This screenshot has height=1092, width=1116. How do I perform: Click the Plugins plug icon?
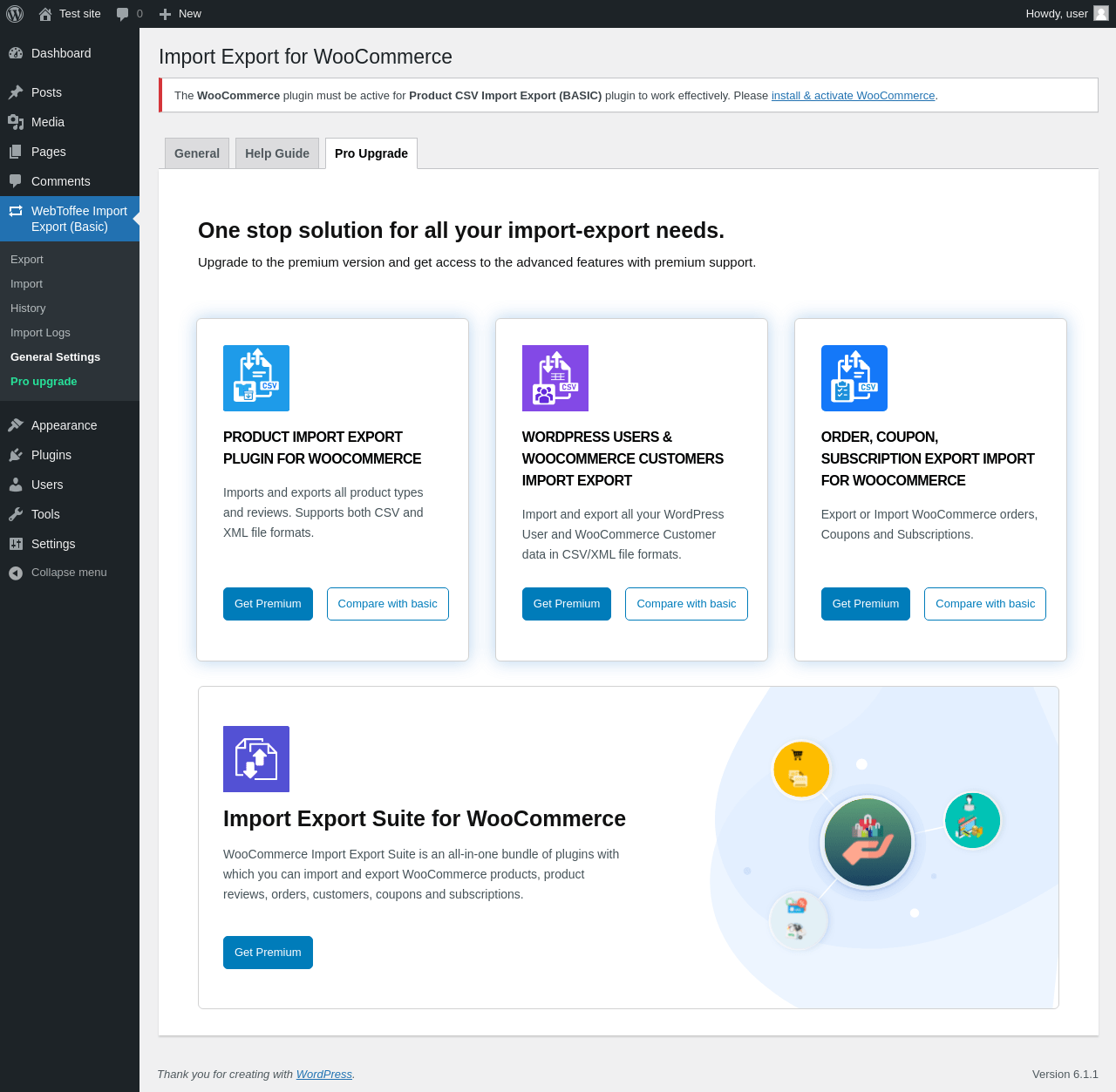click(16, 455)
